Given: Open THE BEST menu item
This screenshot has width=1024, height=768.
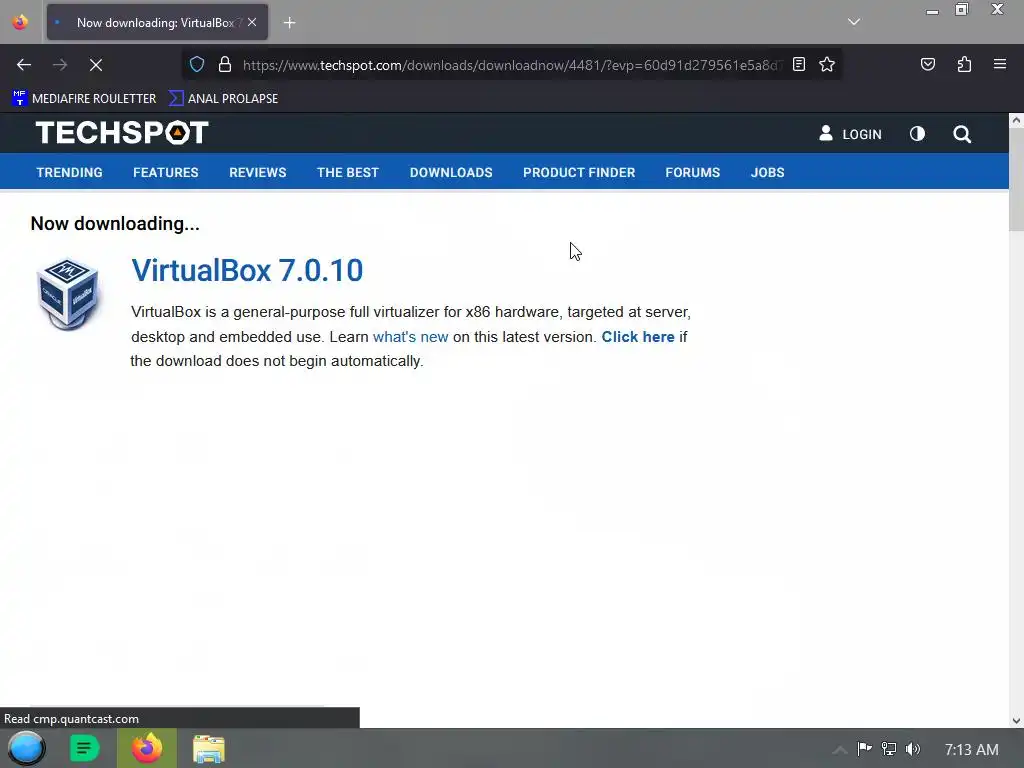Looking at the screenshot, I should click(347, 172).
